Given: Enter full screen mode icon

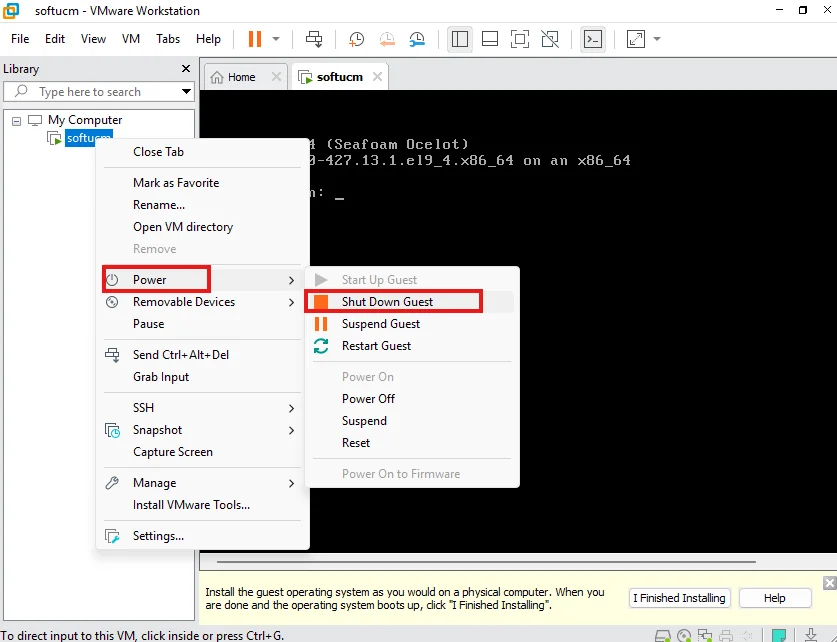Looking at the screenshot, I should [x=519, y=39].
